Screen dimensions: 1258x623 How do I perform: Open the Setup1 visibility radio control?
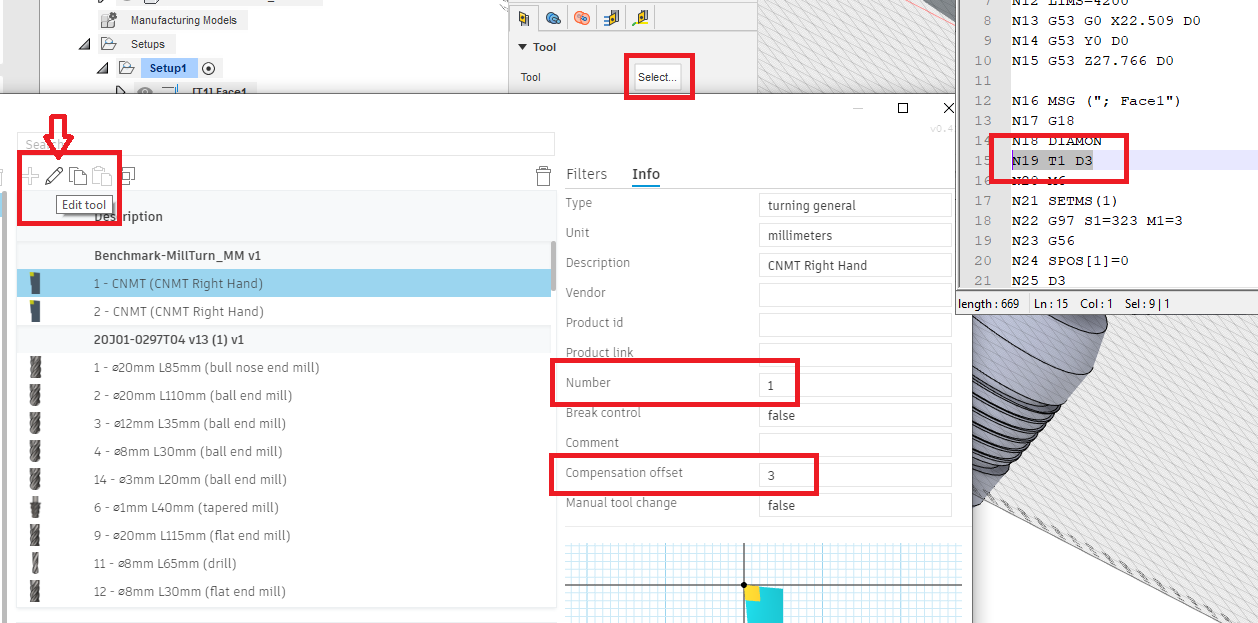click(x=207, y=67)
